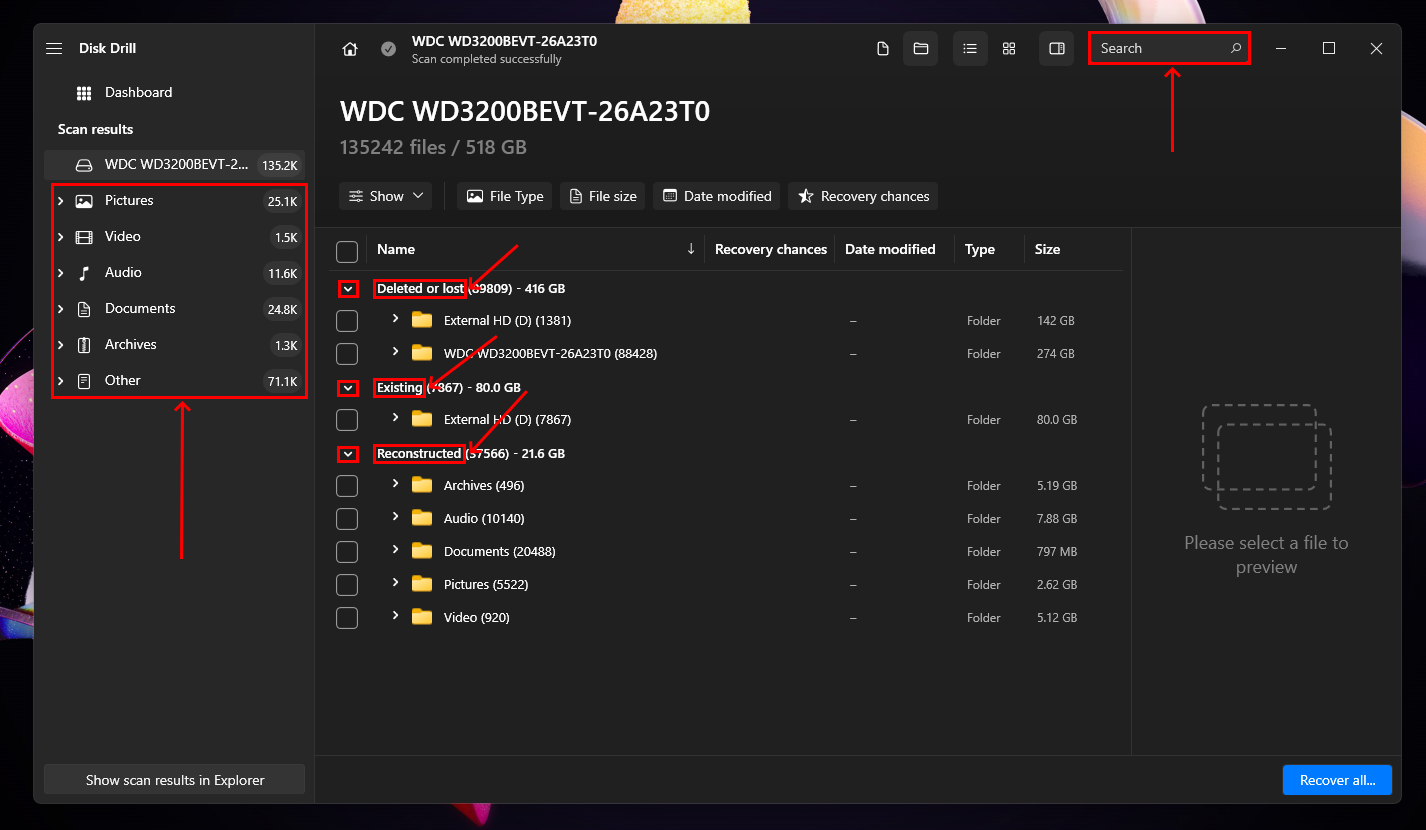The image size is (1426, 830).
Task: Toggle the select-all checkbox in header
Action: click(x=347, y=251)
